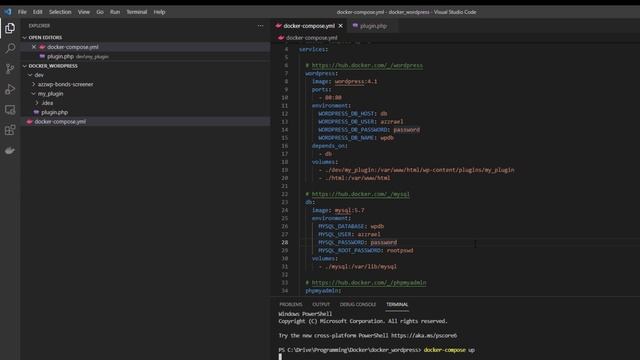
Task: Open the Terminal menu
Action: 136,12
